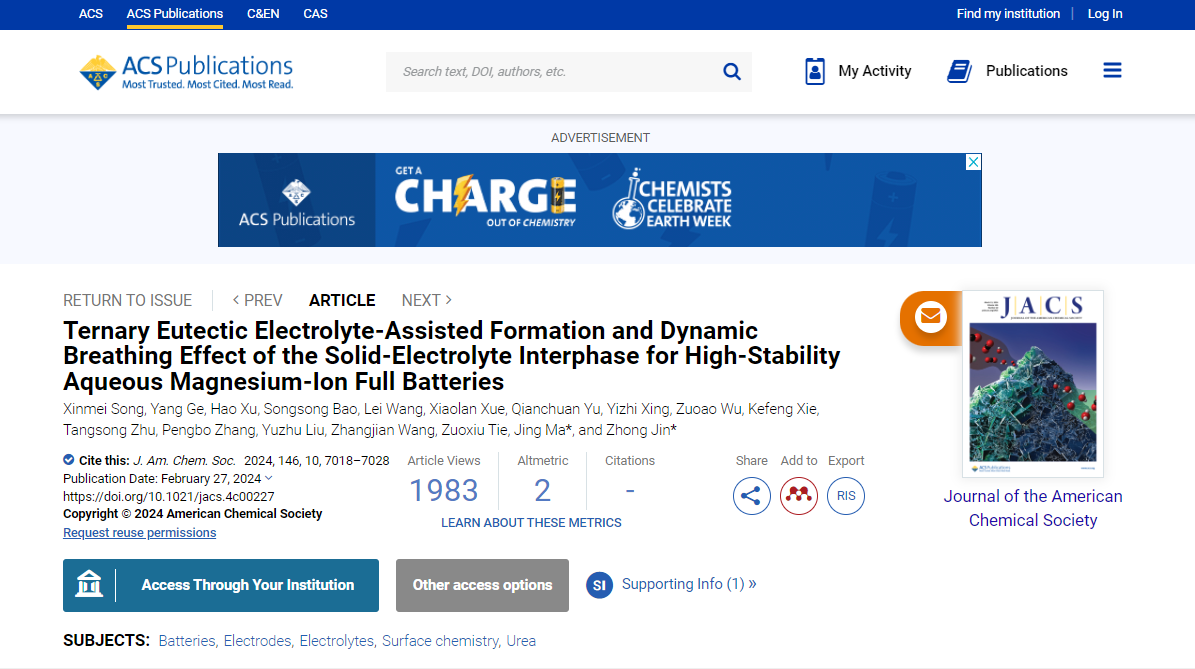Screen dimensions: 1195x669
Task: Click Publications label in header
Action: 1027,71
